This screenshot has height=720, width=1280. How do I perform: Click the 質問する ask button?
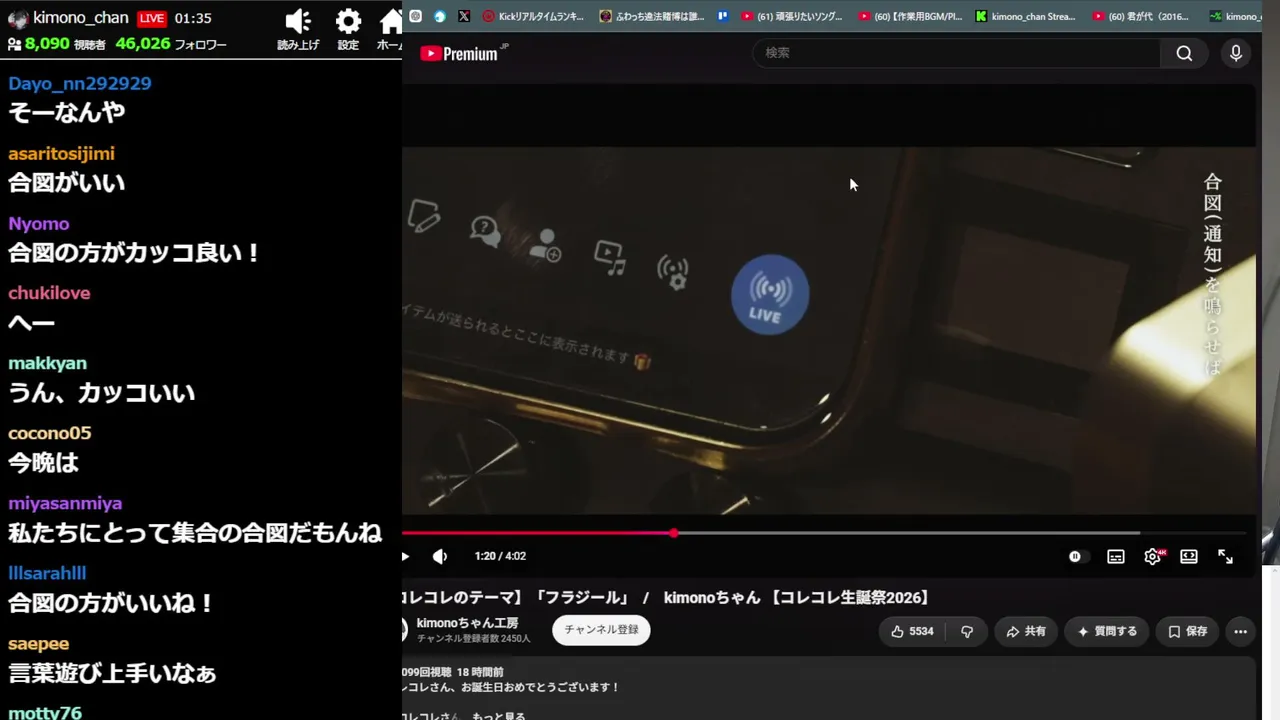pyautogui.click(x=1107, y=631)
